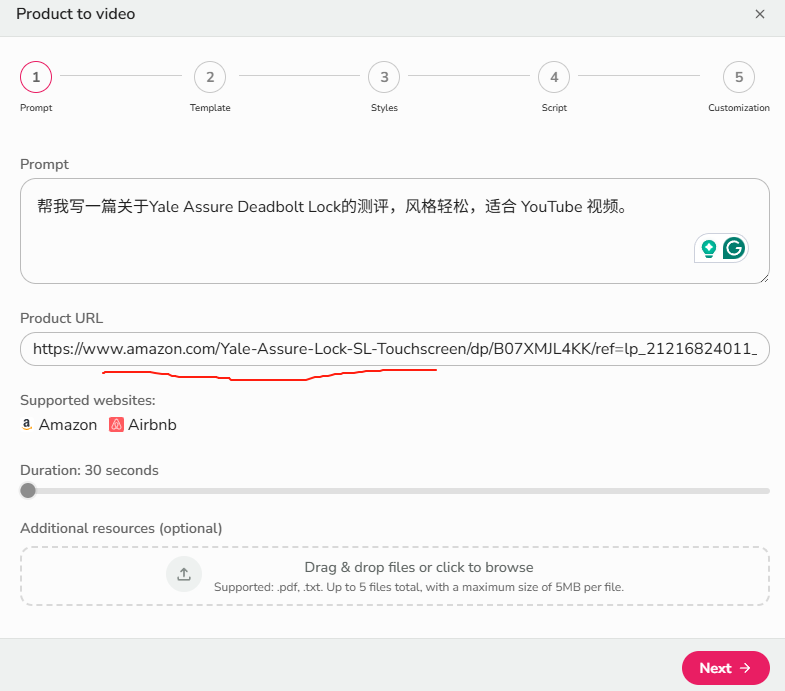The width and height of the screenshot is (785, 691).
Task: Click the Airbnb supported website label
Action: coord(152,425)
